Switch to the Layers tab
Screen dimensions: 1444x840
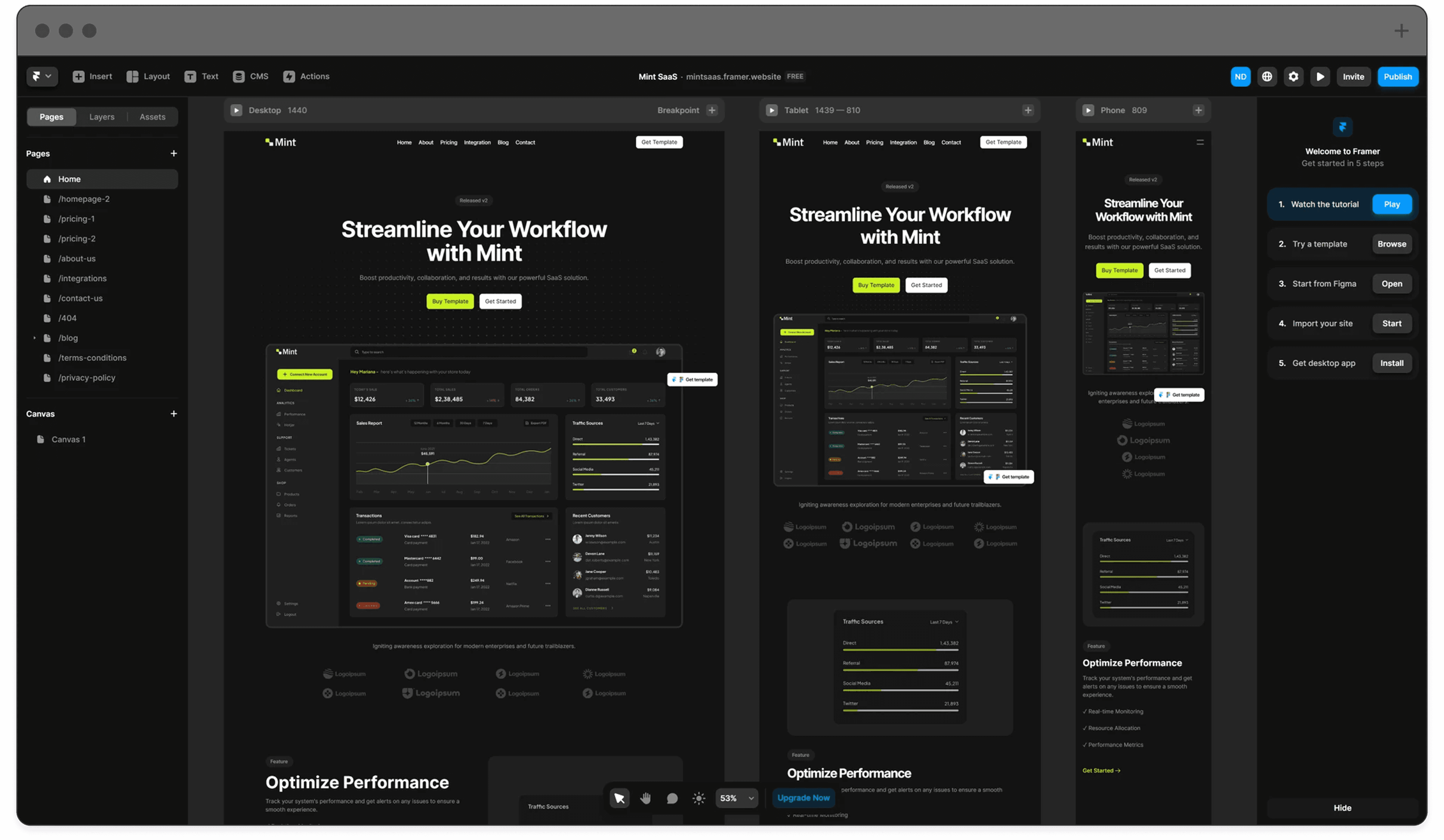click(x=101, y=117)
